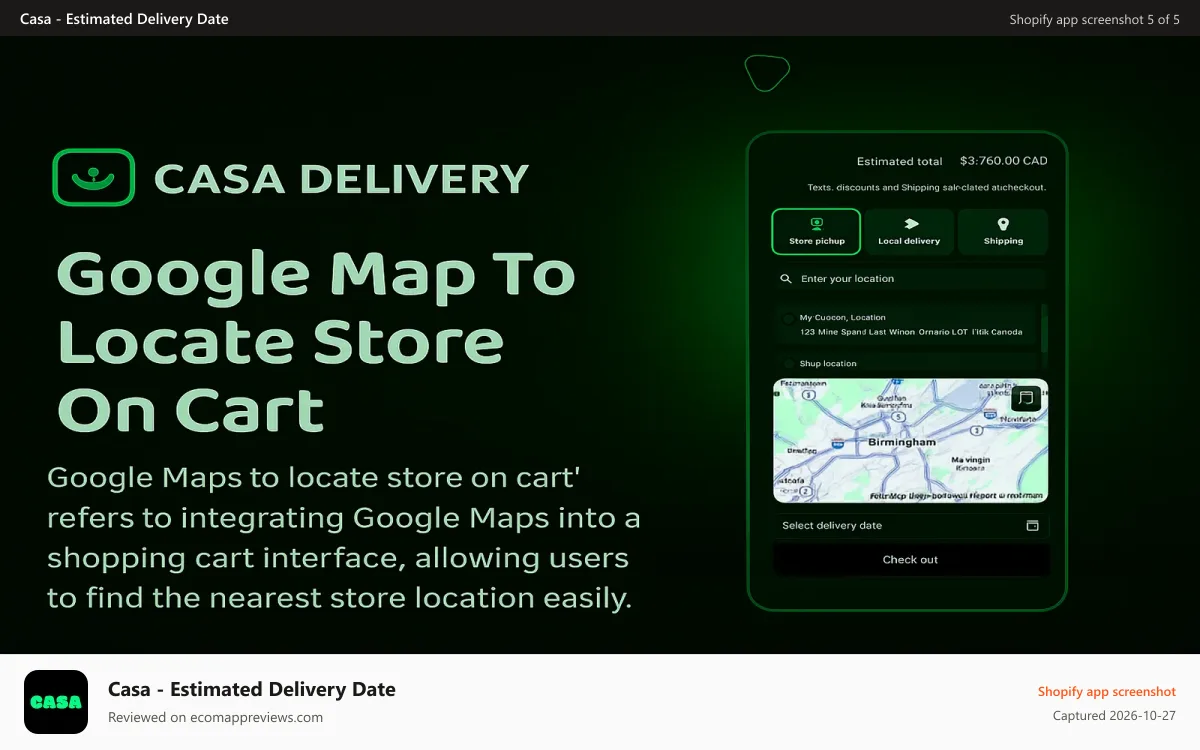The width and height of the screenshot is (1200, 750).
Task: Click the fullscreen icon on the map
Action: click(1024, 398)
